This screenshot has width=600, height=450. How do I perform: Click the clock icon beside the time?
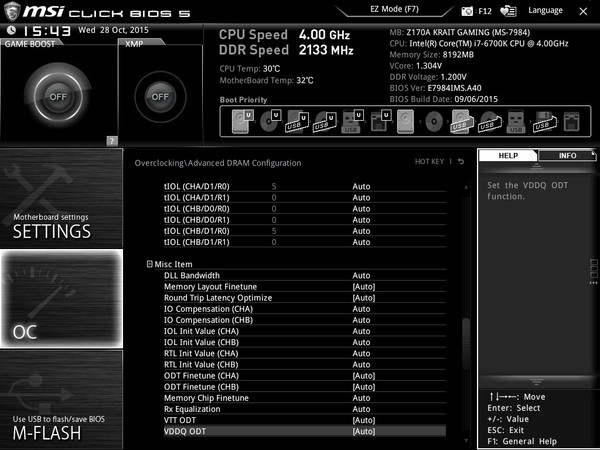(11, 30)
